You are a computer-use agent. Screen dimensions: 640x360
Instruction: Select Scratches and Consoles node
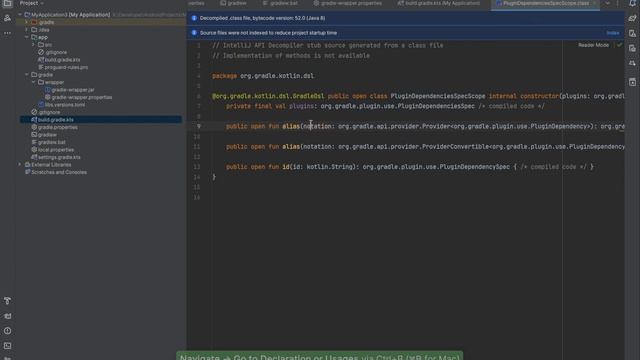click(x=56, y=172)
